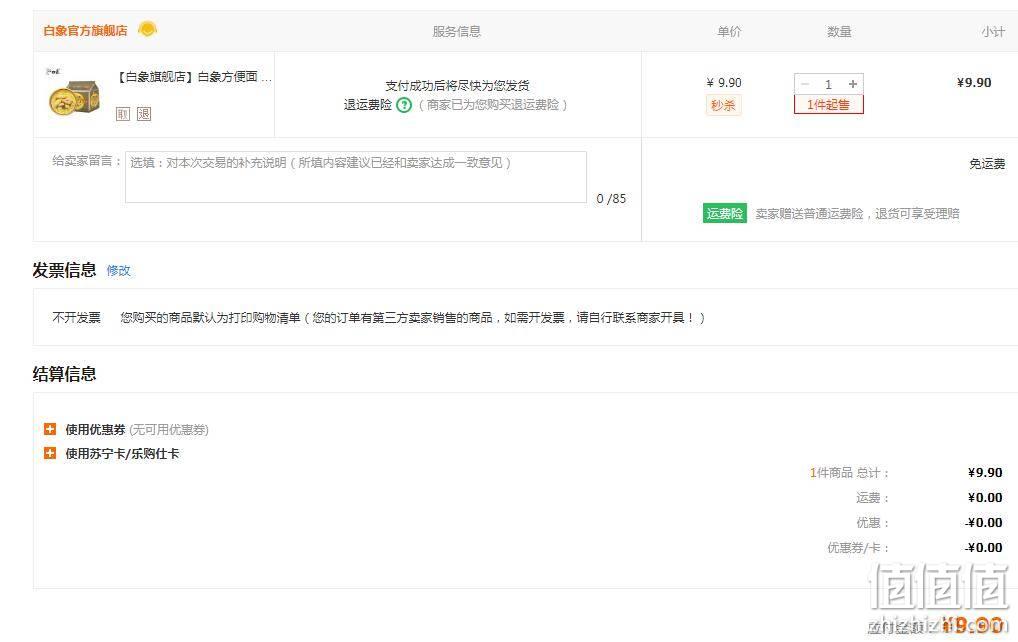Viewport: 1018px width, 642px height.
Task: Open the instant noodle product thumbnail
Action: pos(74,93)
